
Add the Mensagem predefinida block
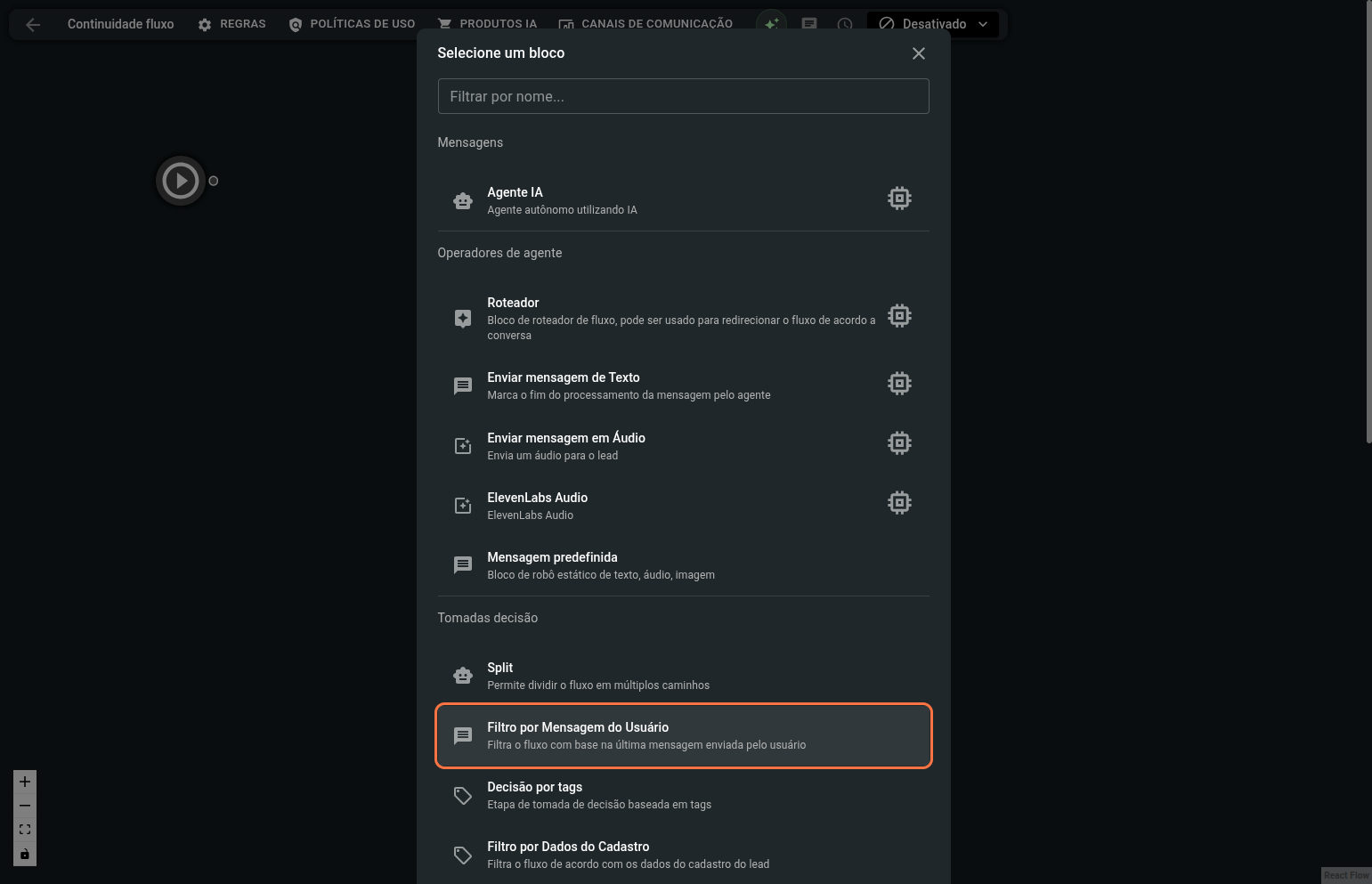683,565
